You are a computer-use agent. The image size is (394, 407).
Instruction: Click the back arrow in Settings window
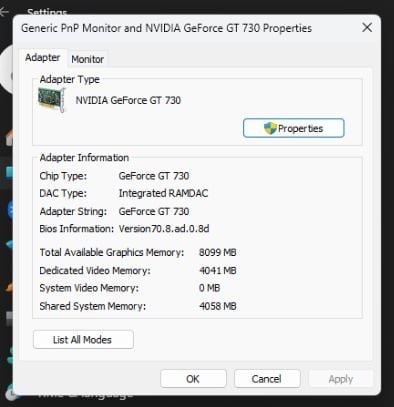point(4,12)
